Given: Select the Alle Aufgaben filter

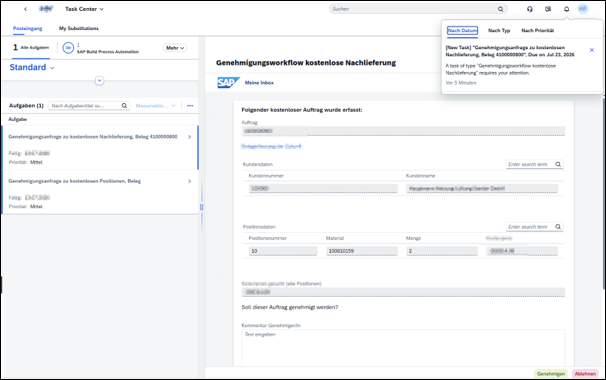Looking at the screenshot, I should coord(31,48).
